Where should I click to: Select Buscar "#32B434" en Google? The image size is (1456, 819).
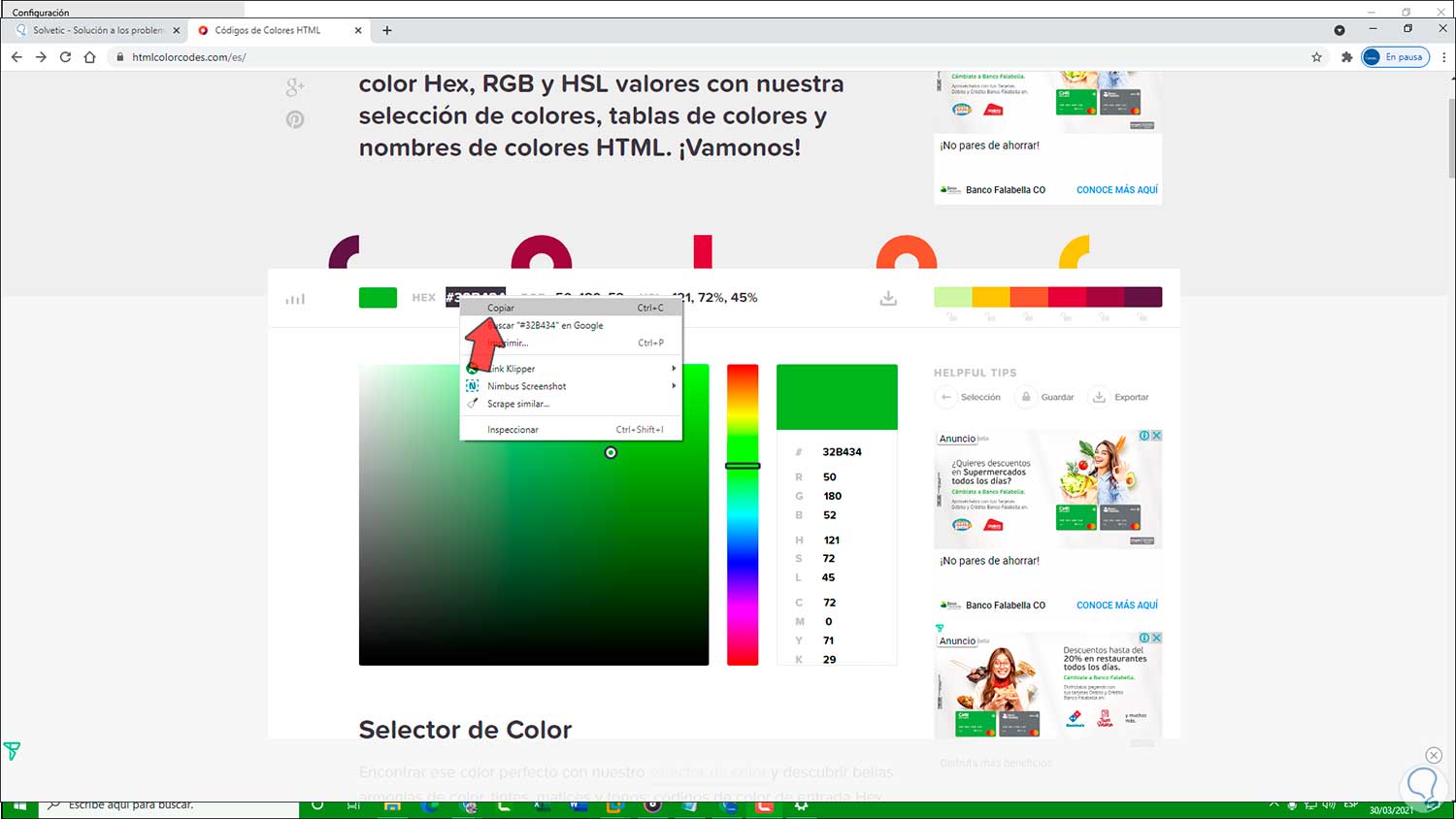(571, 325)
